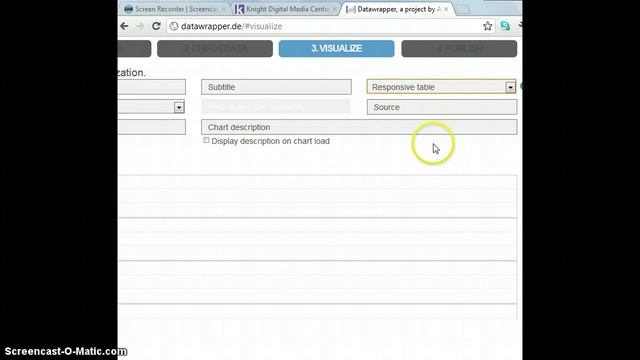
Task: Reload the Datawrapper page
Action: pos(156,26)
